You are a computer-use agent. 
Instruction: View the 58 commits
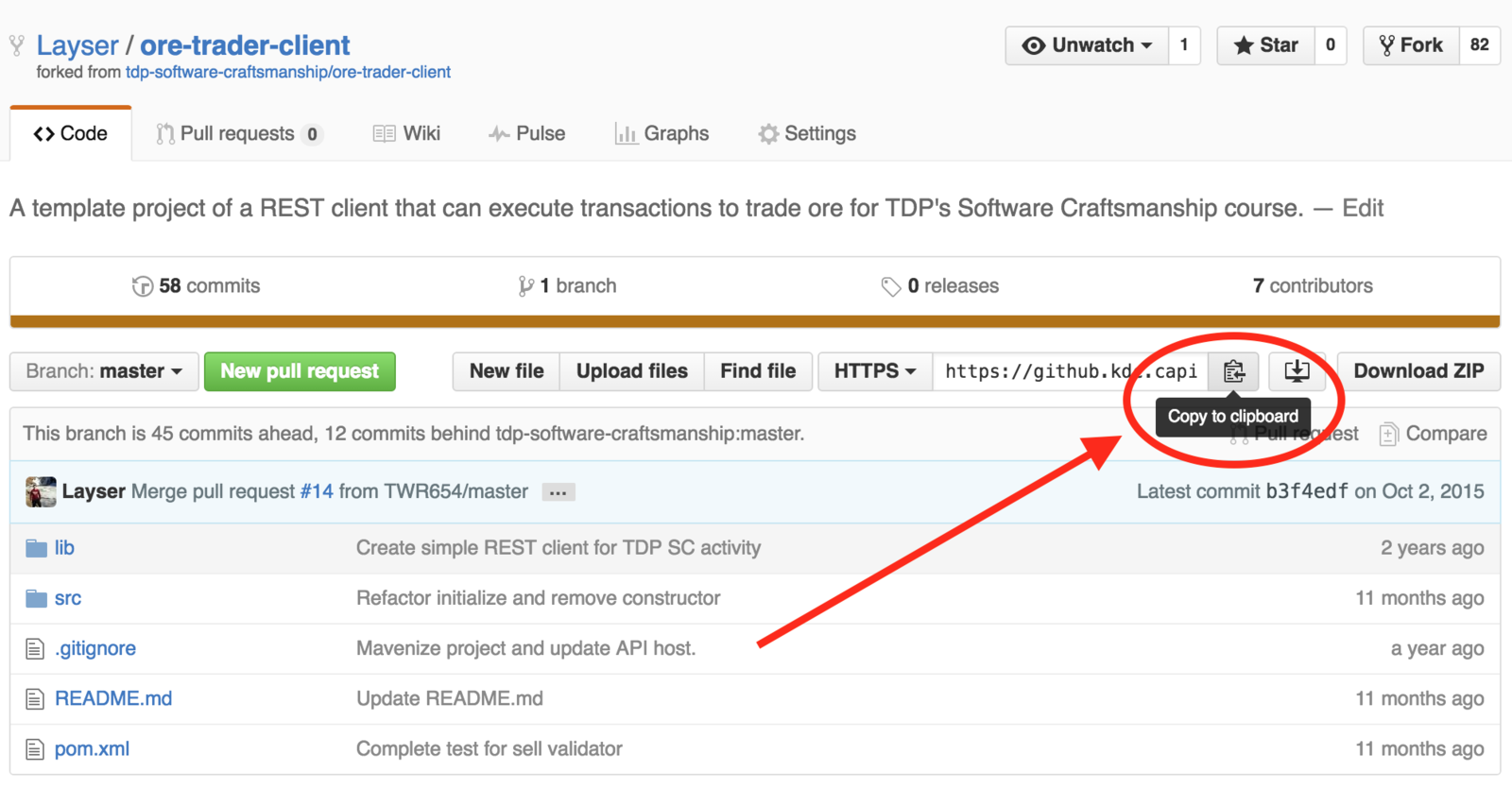(x=196, y=286)
